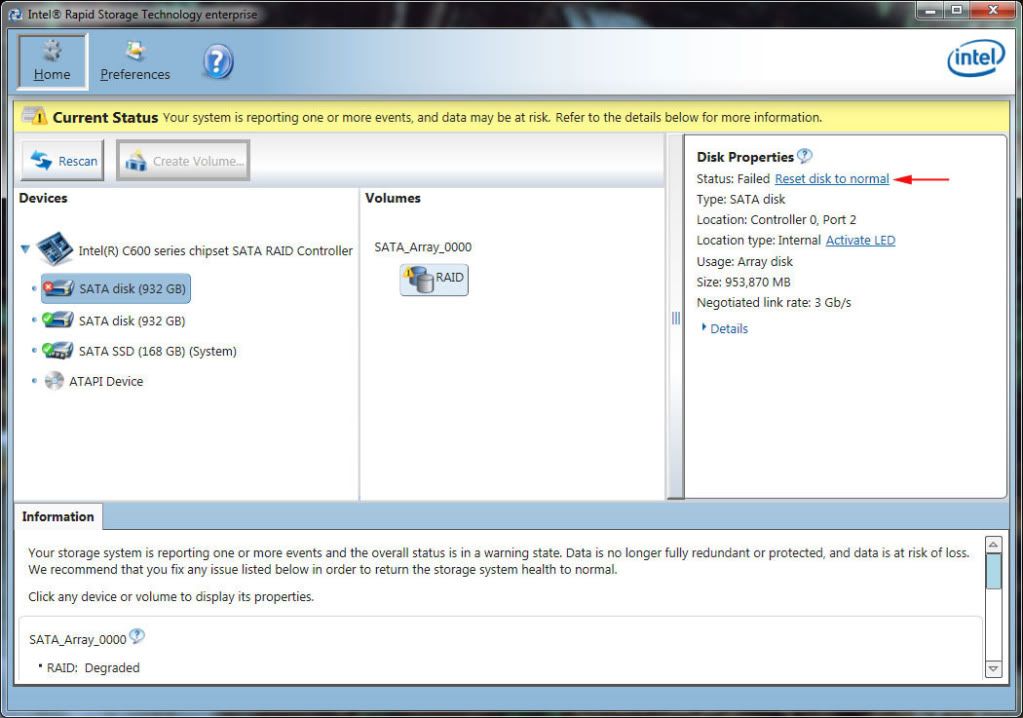This screenshot has width=1023, height=718.
Task: Select the 'SATA SSD (168 GB) (System)' label
Action: [158, 352]
